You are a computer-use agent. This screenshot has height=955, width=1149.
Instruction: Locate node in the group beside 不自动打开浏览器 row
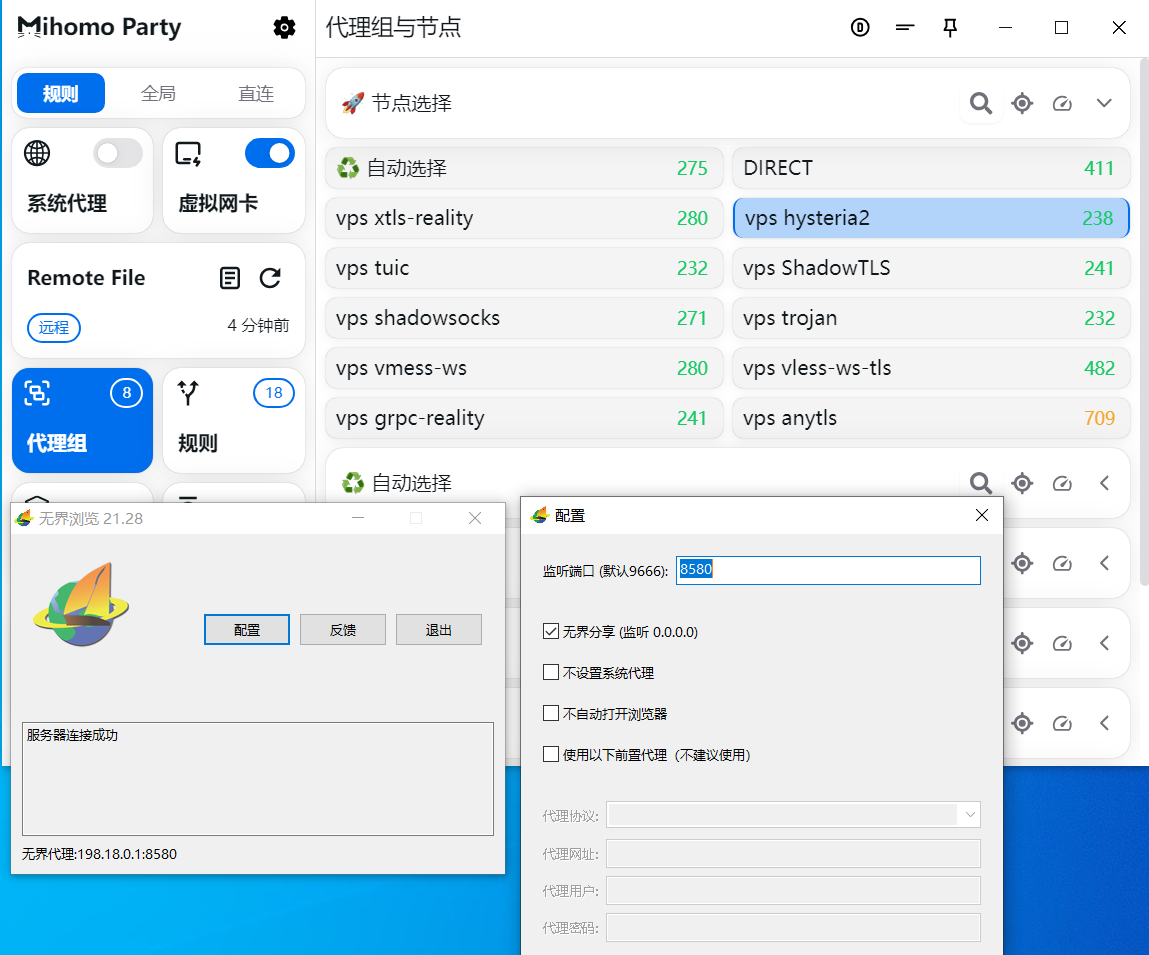tap(1021, 723)
